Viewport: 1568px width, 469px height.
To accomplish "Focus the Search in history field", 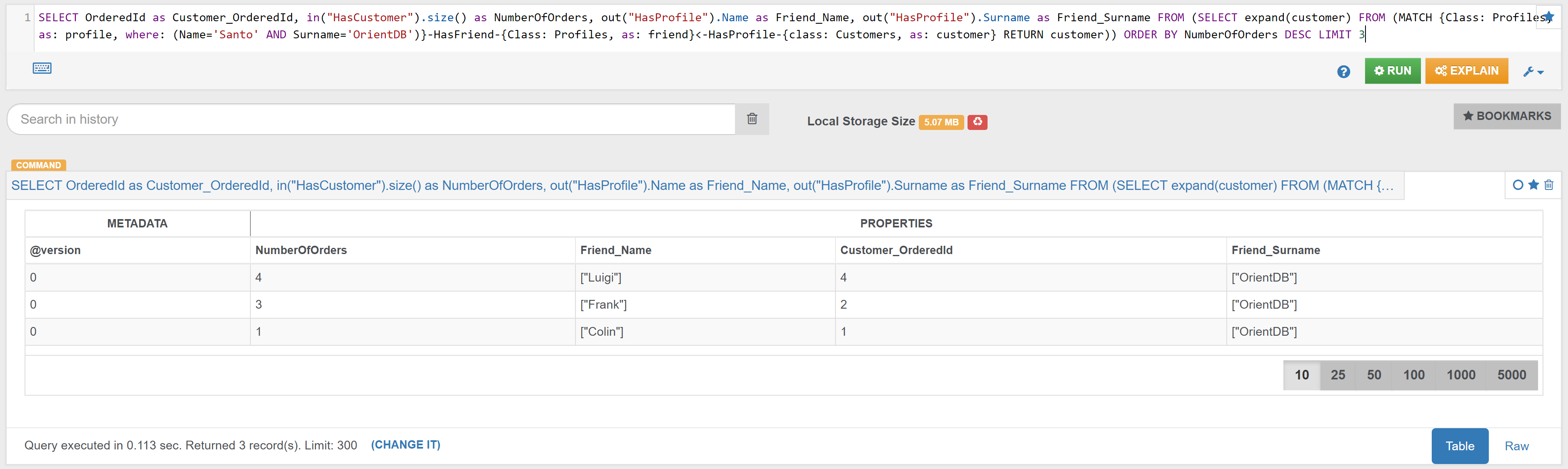I will tap(371, 119).
